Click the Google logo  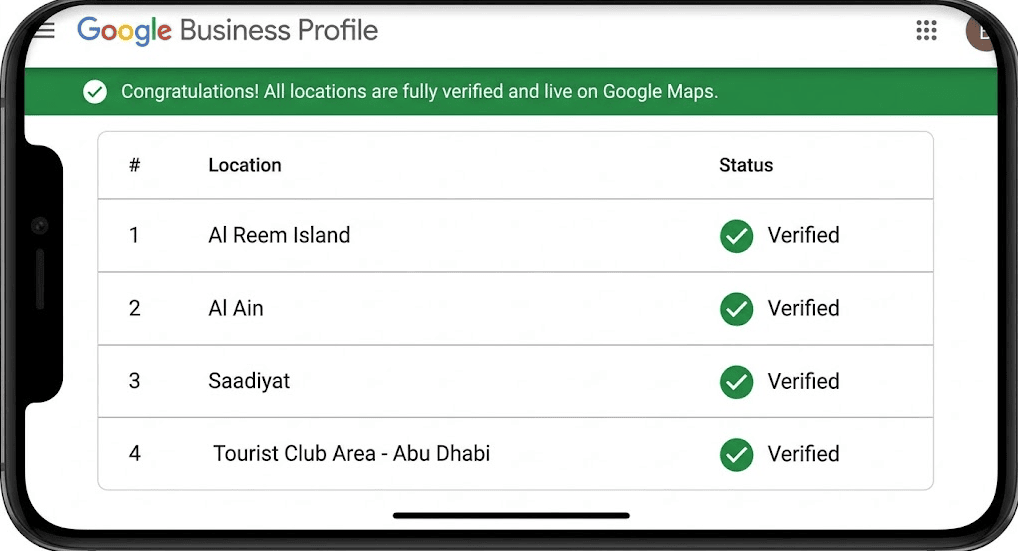click(x=125, y=31)
